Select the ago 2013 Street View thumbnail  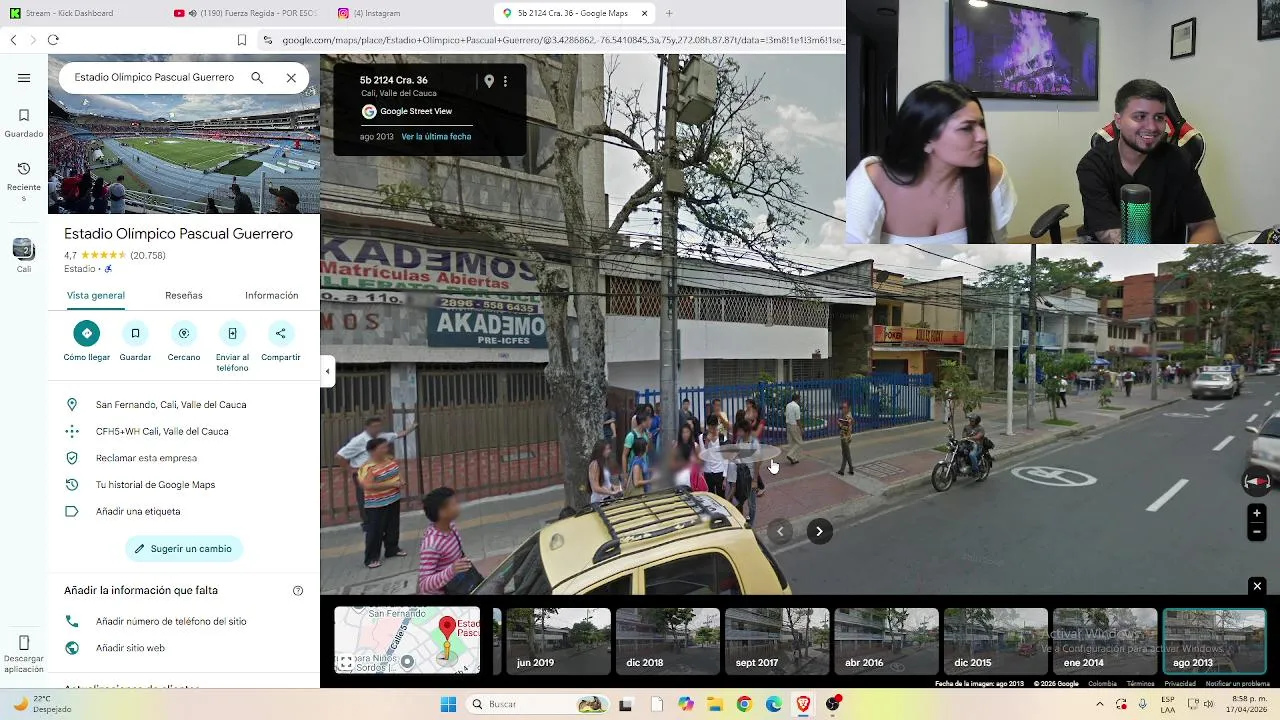[1214, 641]
